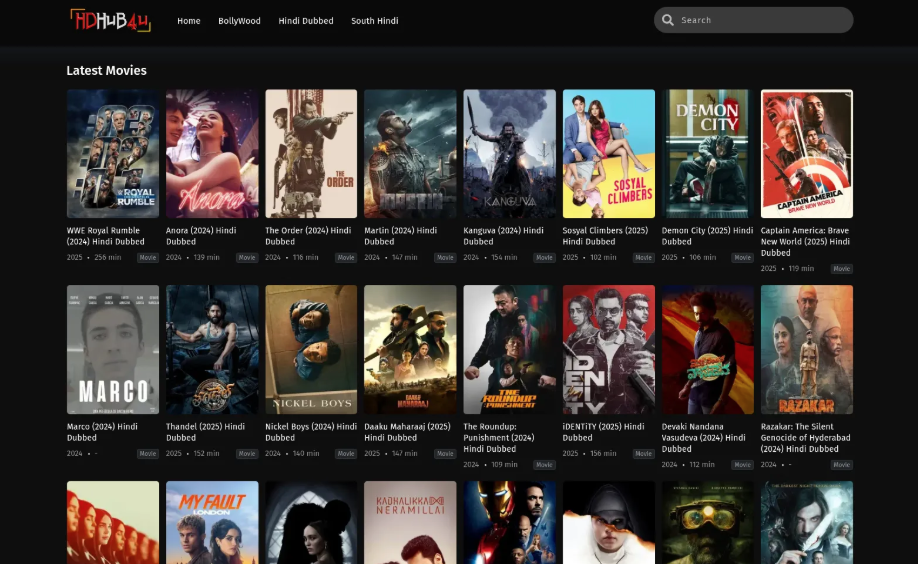Click Movie badge under Razakar
918x564 pixels.
coord(842,465)
